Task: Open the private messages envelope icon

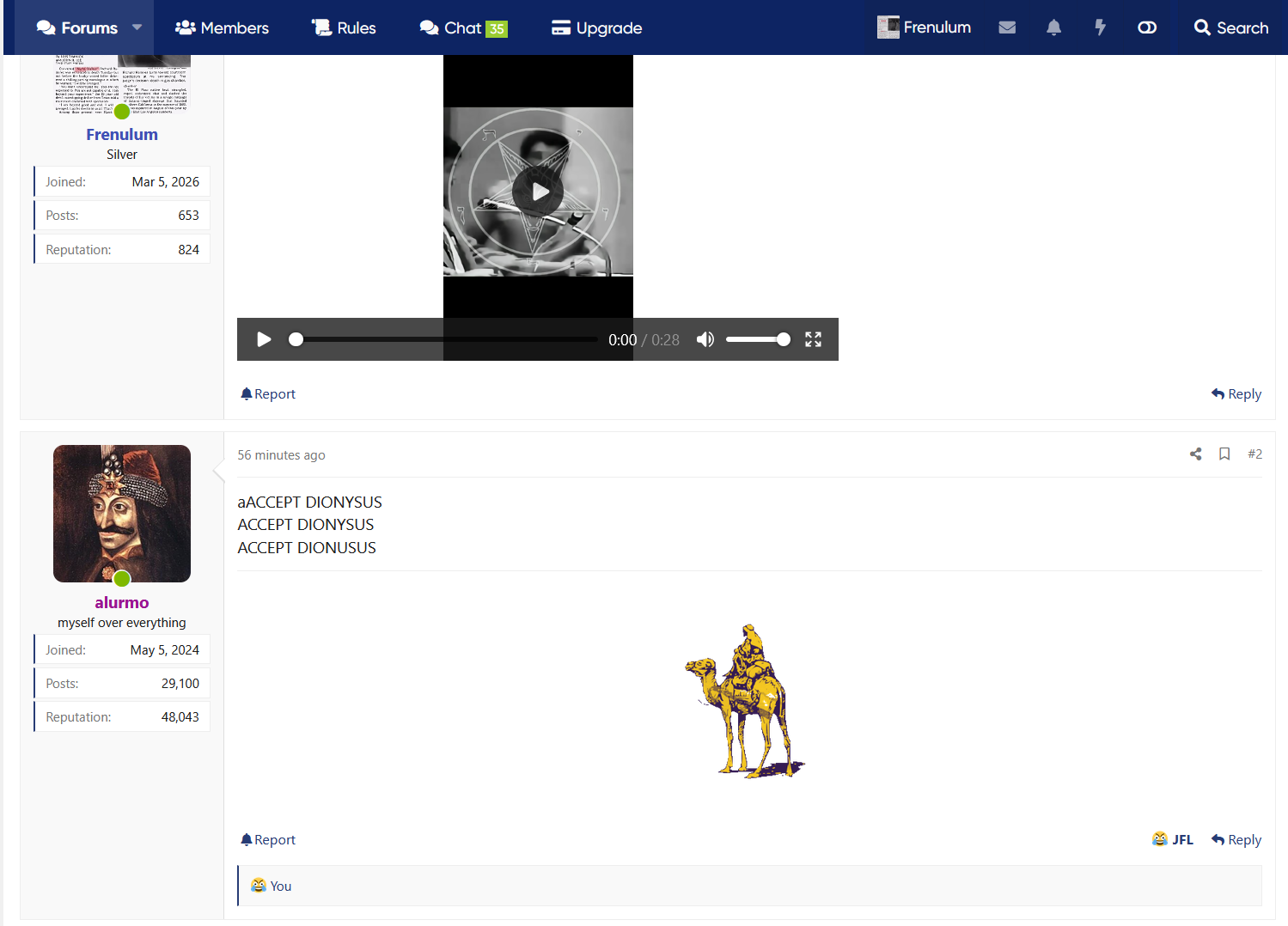Action: click(1007, 27)
